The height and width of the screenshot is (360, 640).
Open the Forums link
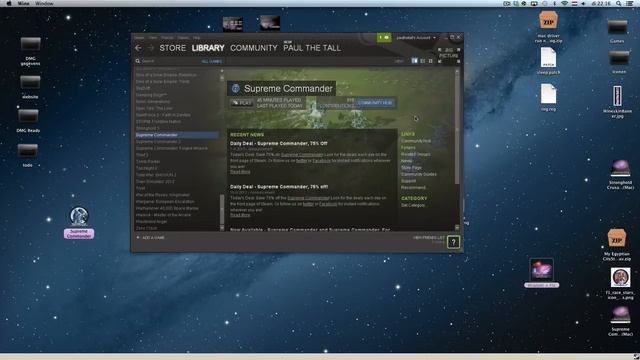[x=408, y=148]
